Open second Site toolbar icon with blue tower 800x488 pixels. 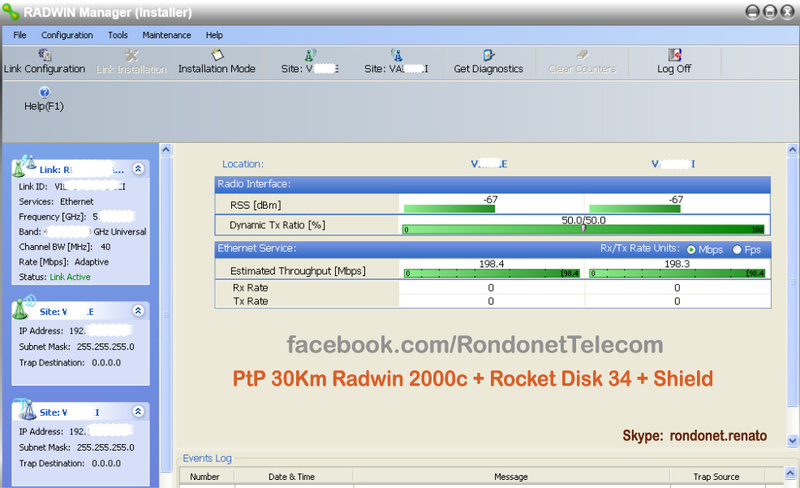tap(396, 54)
